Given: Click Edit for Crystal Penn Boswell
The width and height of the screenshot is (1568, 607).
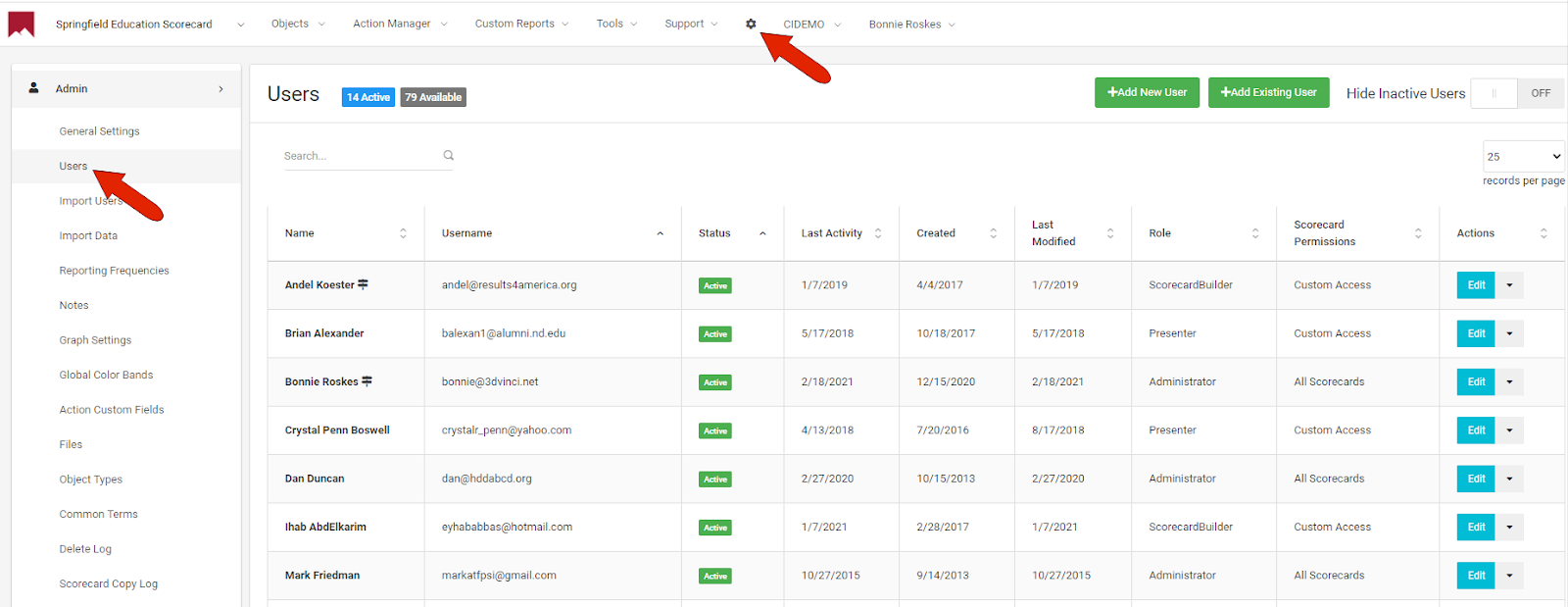Looking at the screenshot, I should point(1476,430).
